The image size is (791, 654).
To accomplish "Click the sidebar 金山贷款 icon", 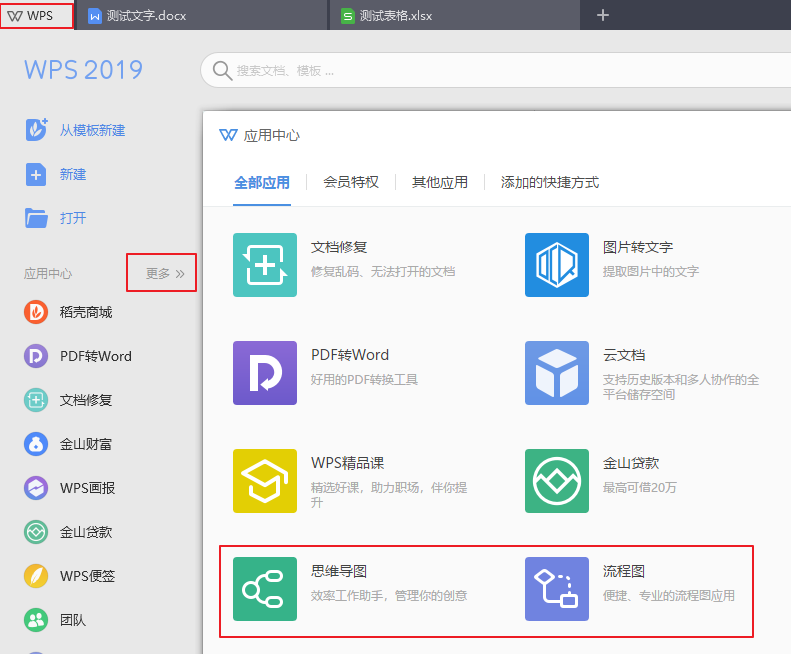I will click(36, 532).
